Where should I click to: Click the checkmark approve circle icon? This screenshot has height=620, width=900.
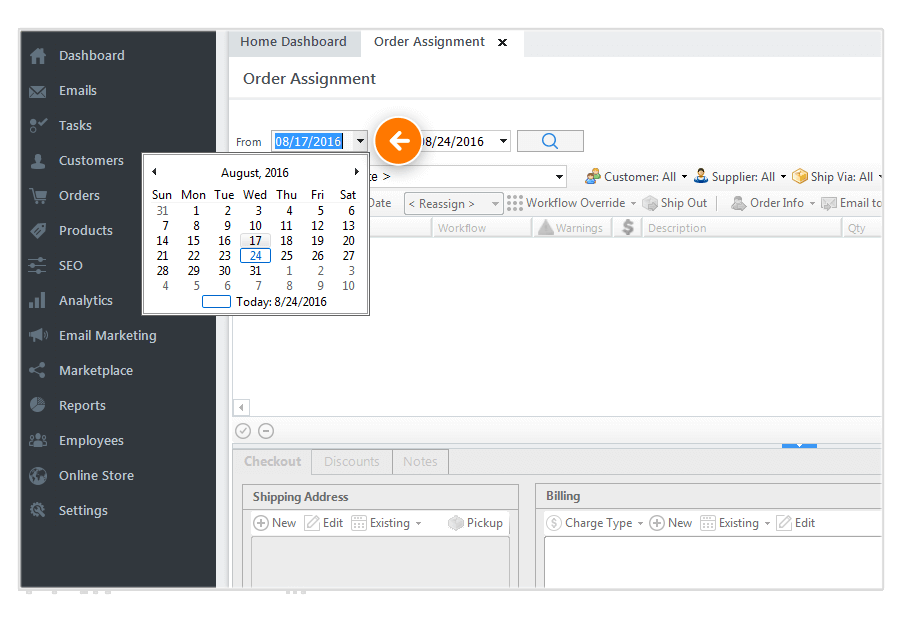click(243, 431)
